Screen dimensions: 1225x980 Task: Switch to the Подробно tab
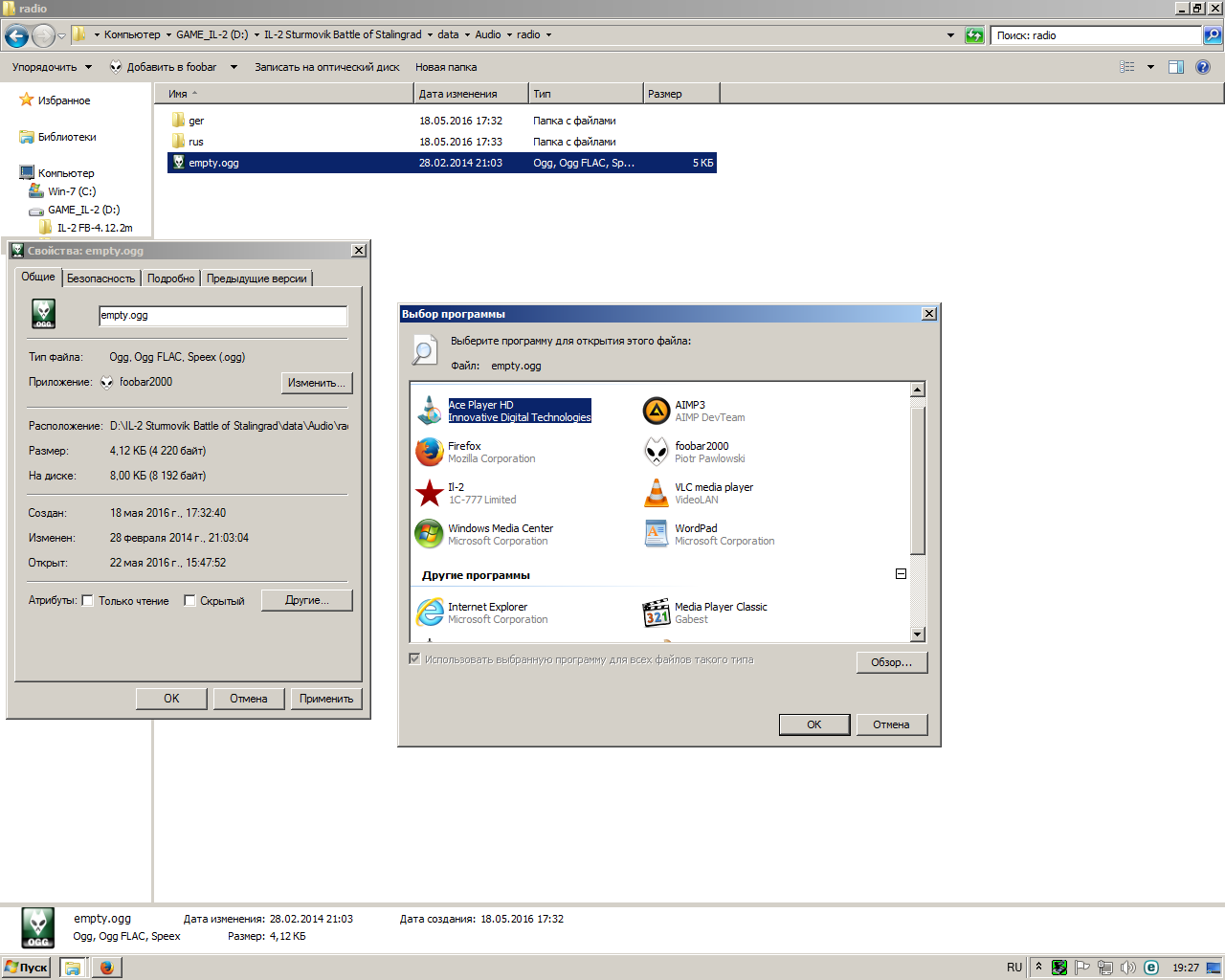(x=171, y=278)
